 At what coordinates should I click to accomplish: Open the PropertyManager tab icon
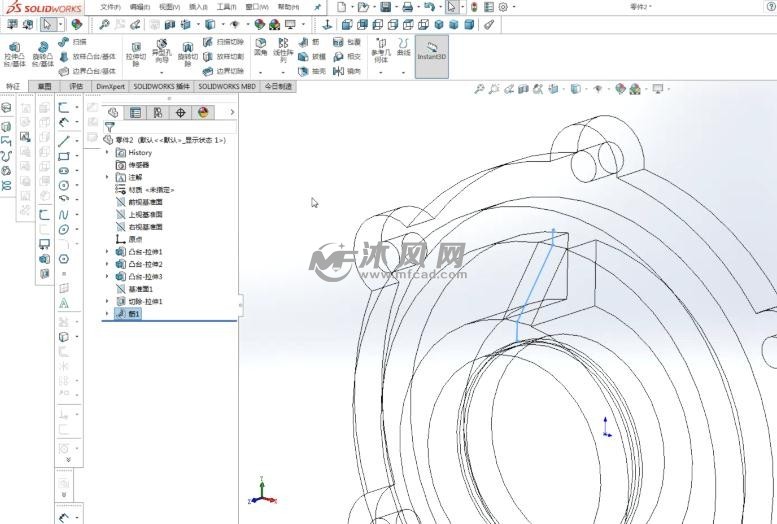coord(136,113)
